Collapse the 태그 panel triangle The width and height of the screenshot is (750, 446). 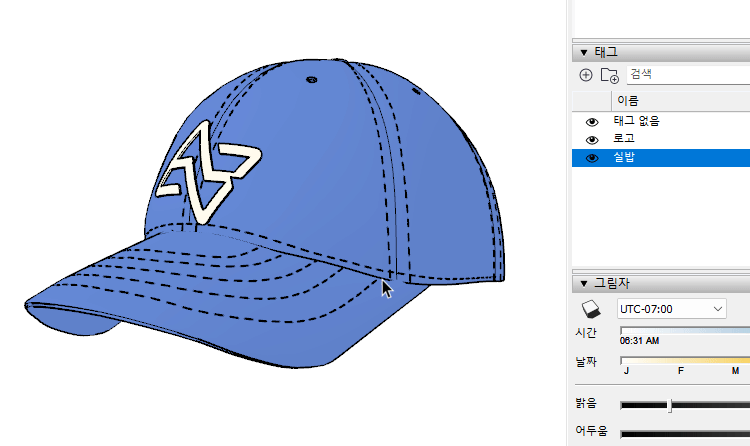584,52
